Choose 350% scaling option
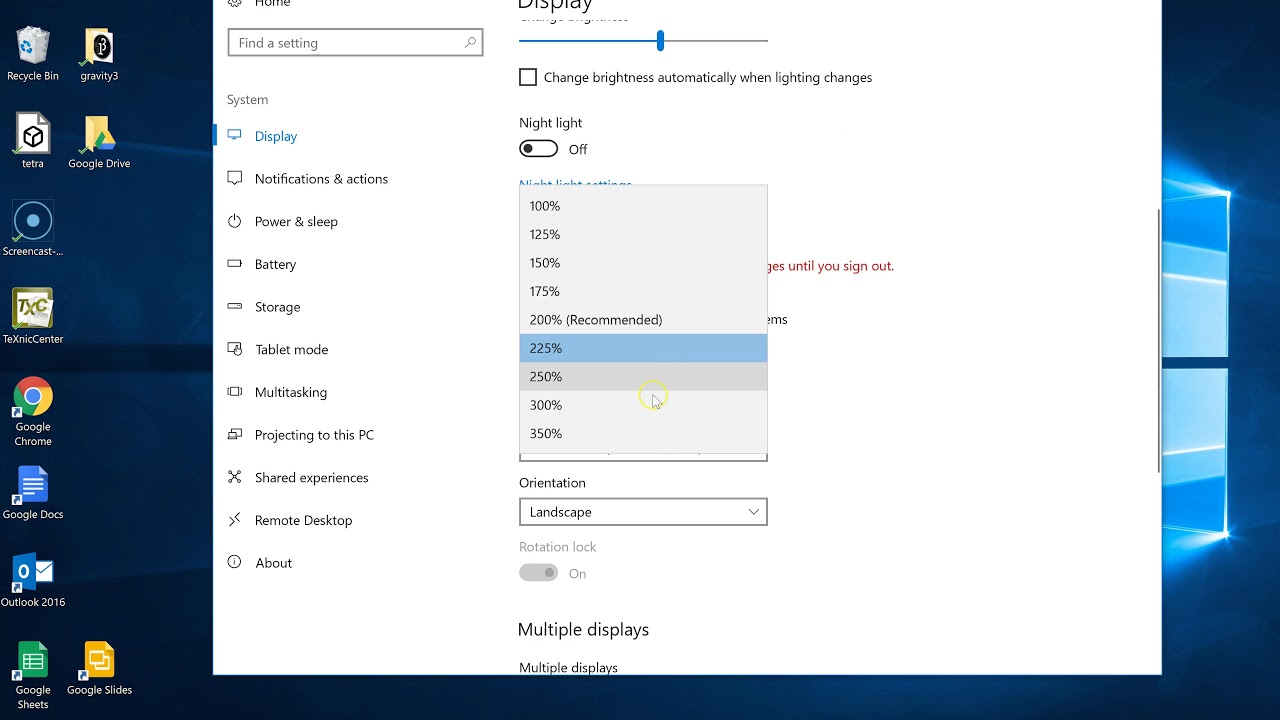Screen dimensions: 1280x720 point(643,433)
